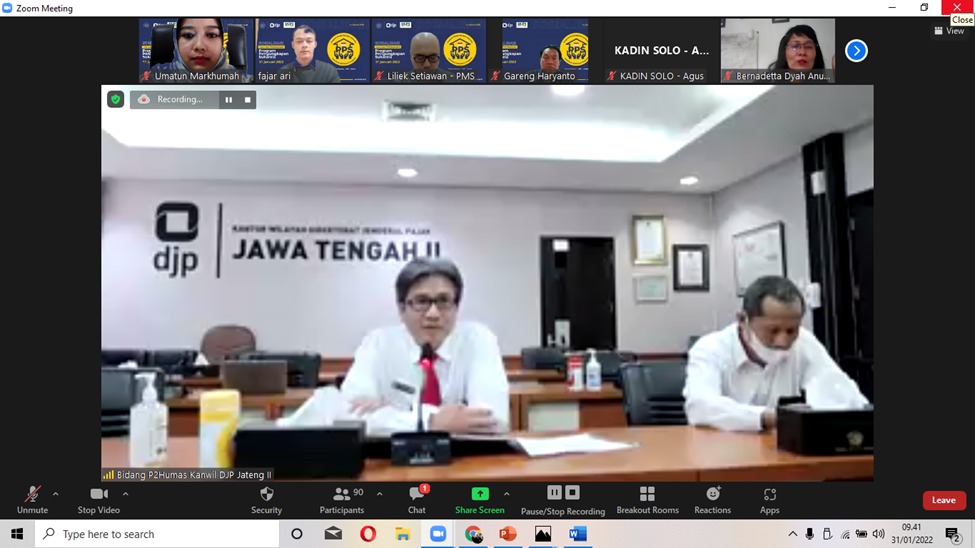Screen dimensions: 975x548
Task: Open the Reactions menu
Action: click(x=712, y=494)
